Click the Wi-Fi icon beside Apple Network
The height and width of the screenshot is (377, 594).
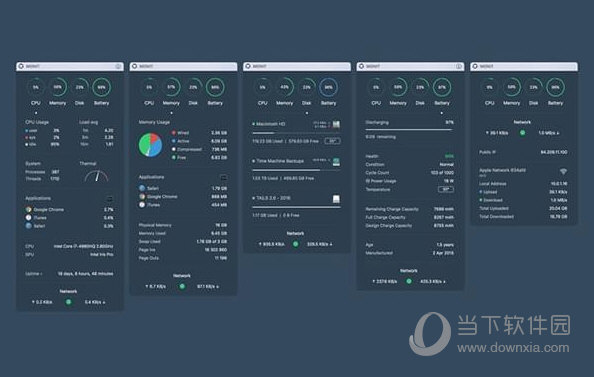point(563,172)
